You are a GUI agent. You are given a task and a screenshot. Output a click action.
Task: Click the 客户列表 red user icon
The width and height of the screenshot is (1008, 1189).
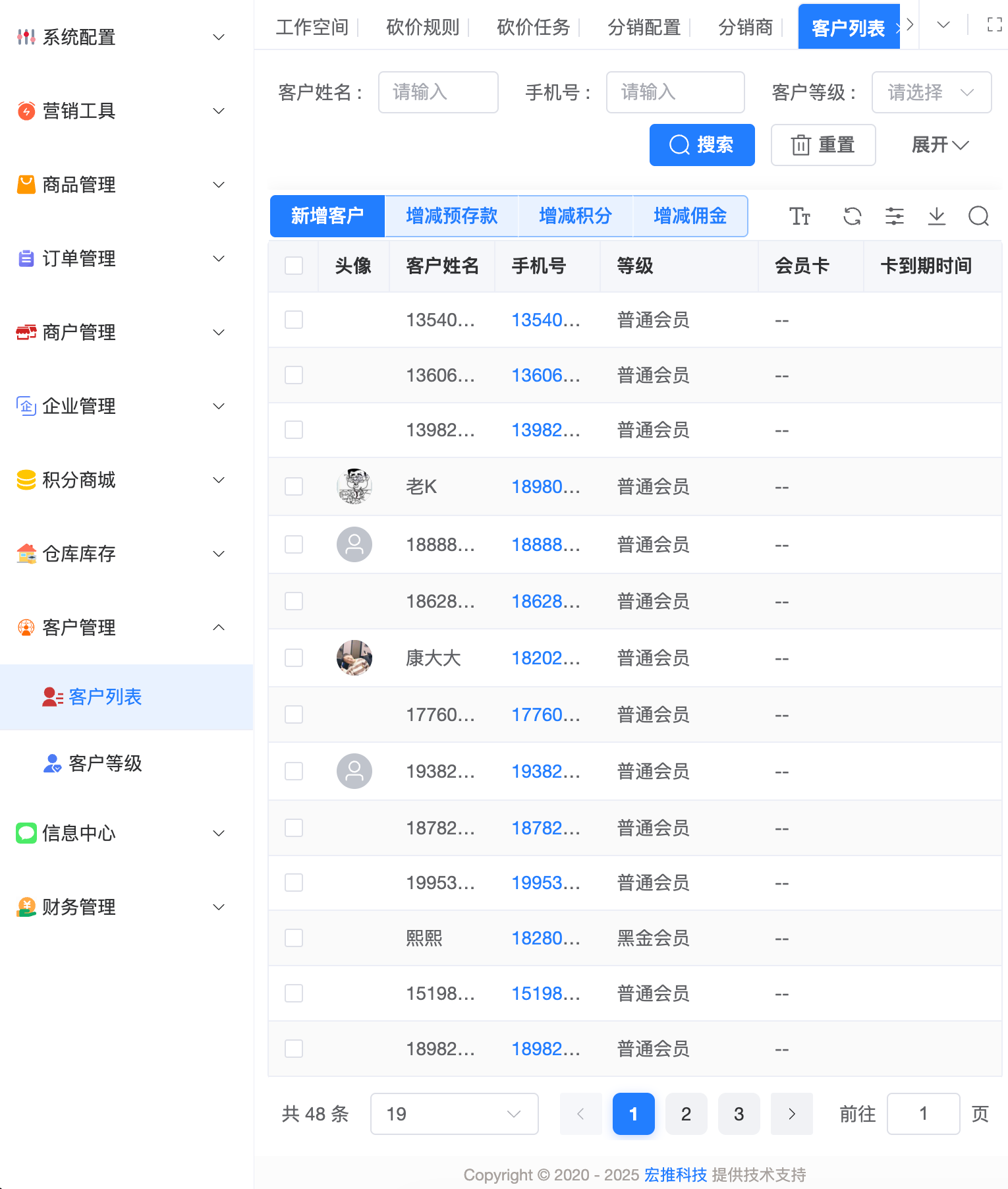point(53,697)
